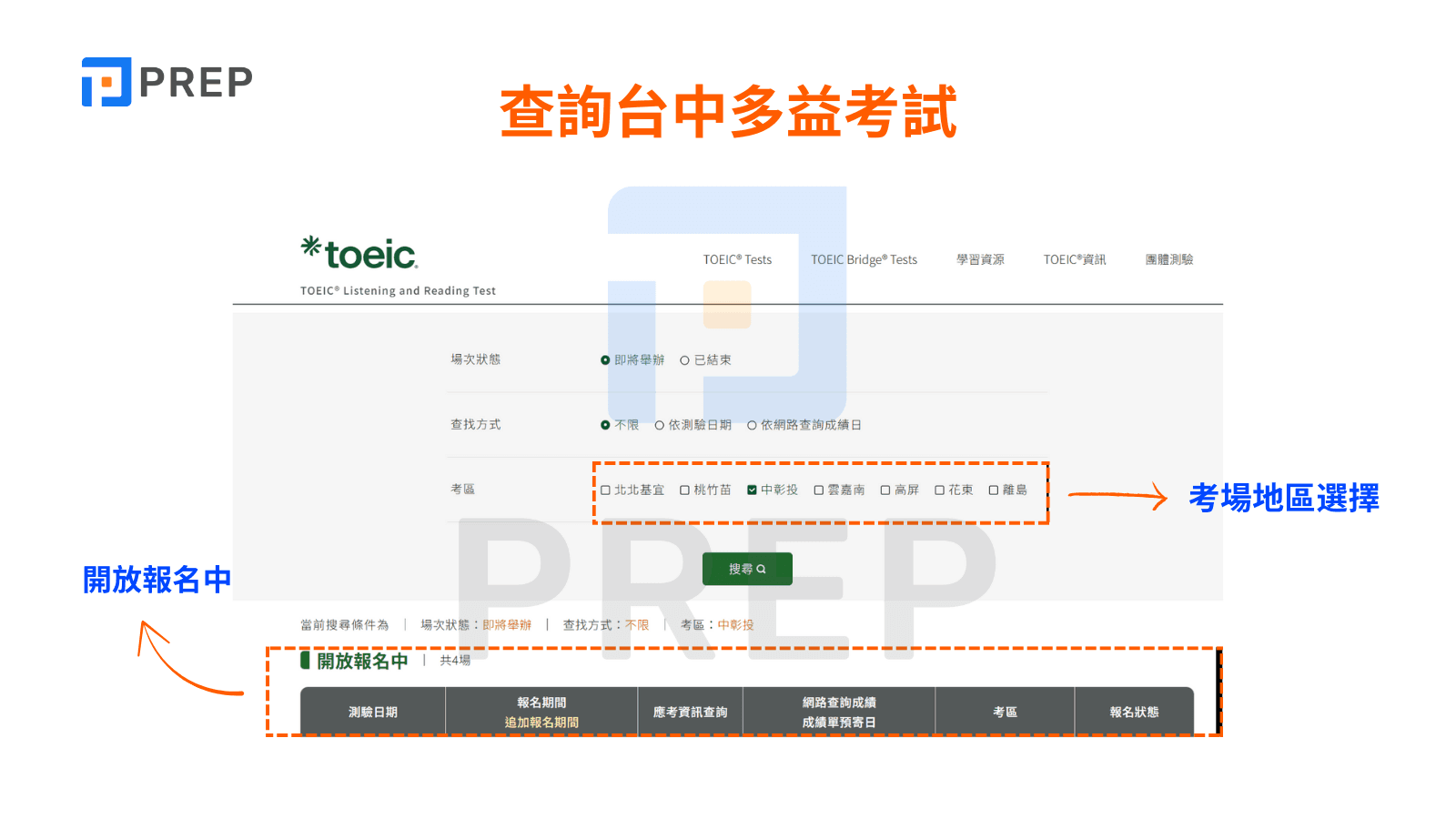Click the green 搜尋 search button
The image size is (1456, 819).
[747, 569]
